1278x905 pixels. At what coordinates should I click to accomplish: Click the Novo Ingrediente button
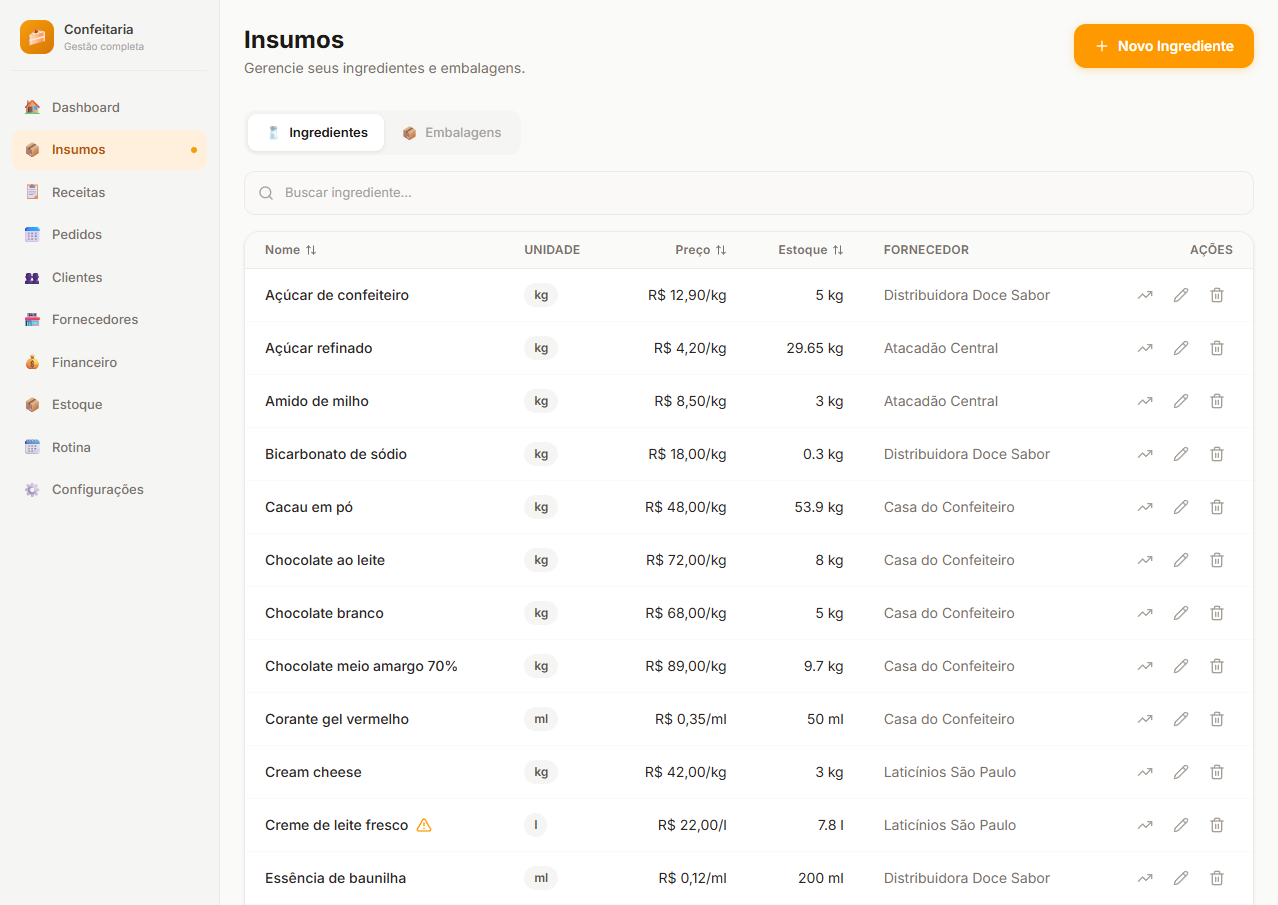1163,46
